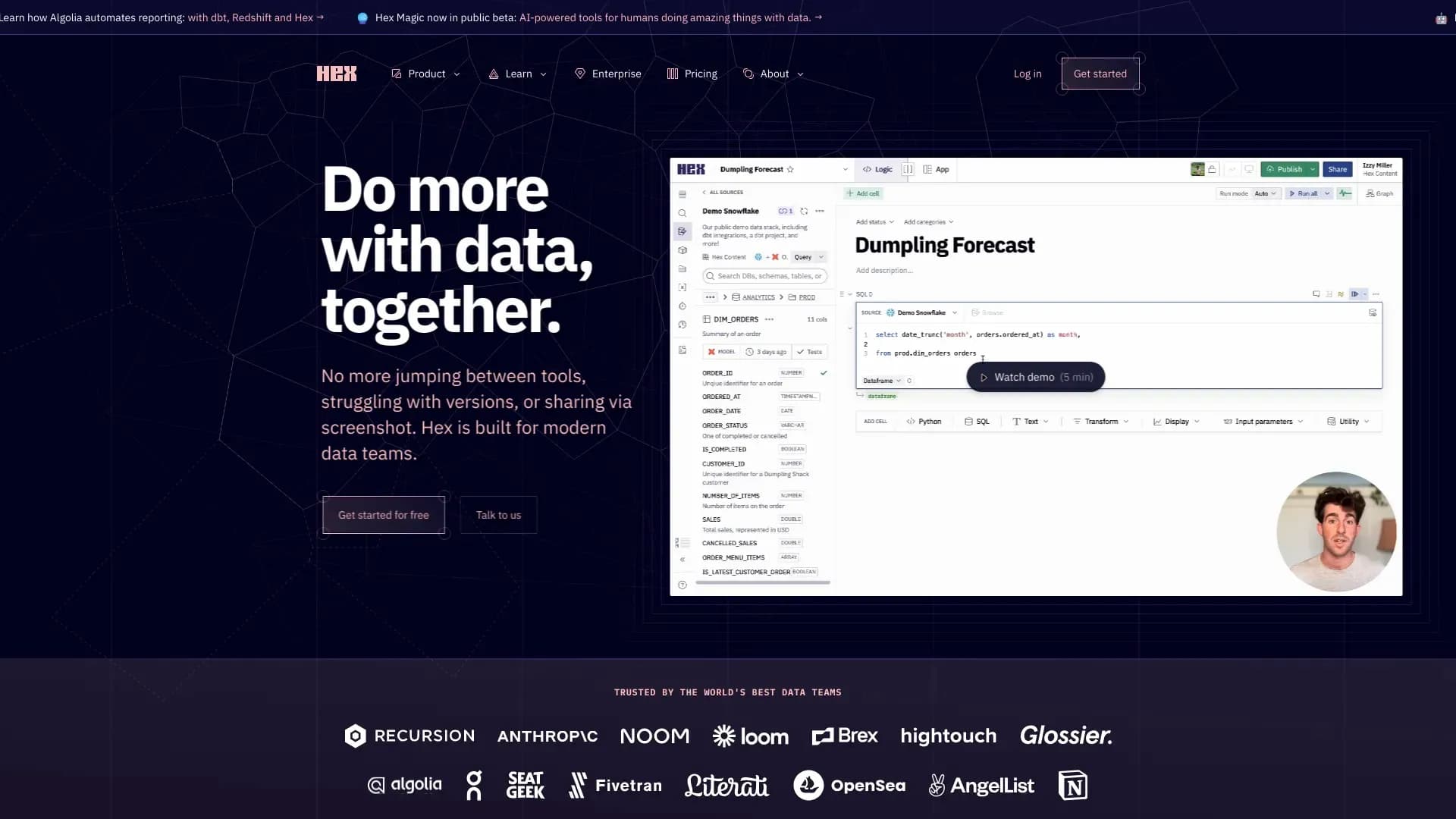Expand the Dumpling Forecast title dropdown
Image resolution: width=1456 pixels, height=819 pixels.
pos(846,169)
